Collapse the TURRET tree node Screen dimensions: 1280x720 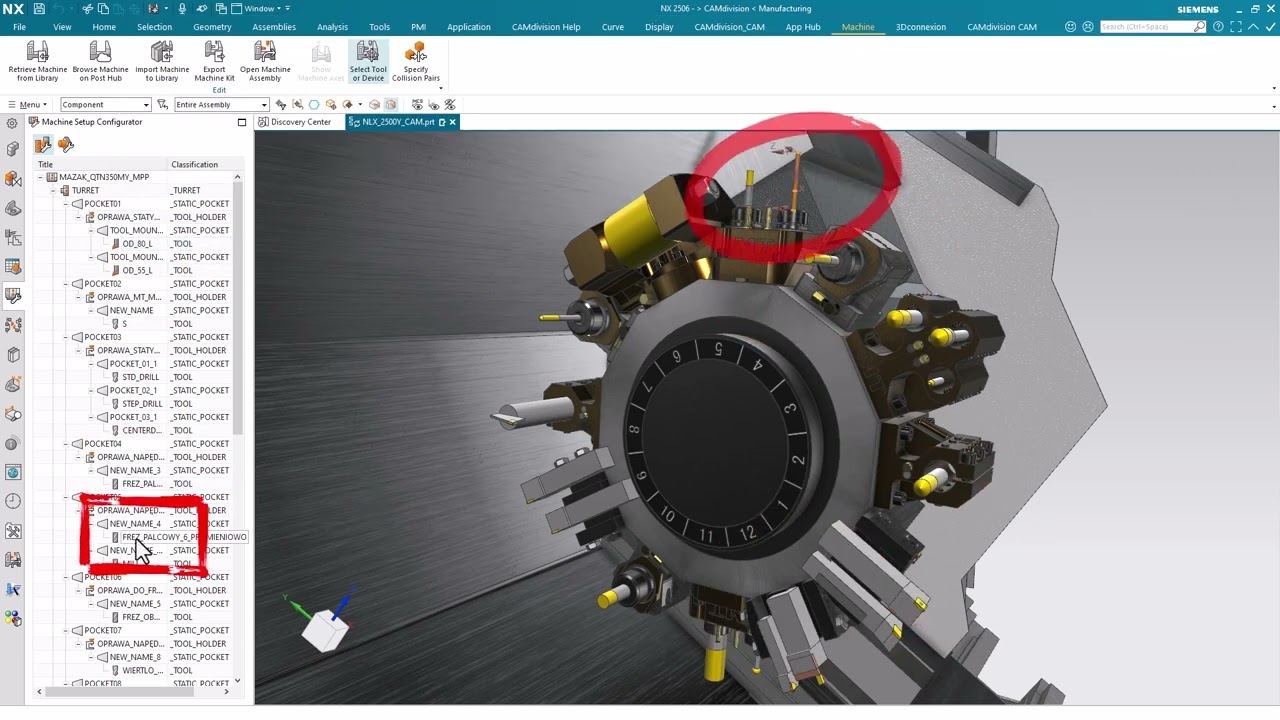(53, 190)
